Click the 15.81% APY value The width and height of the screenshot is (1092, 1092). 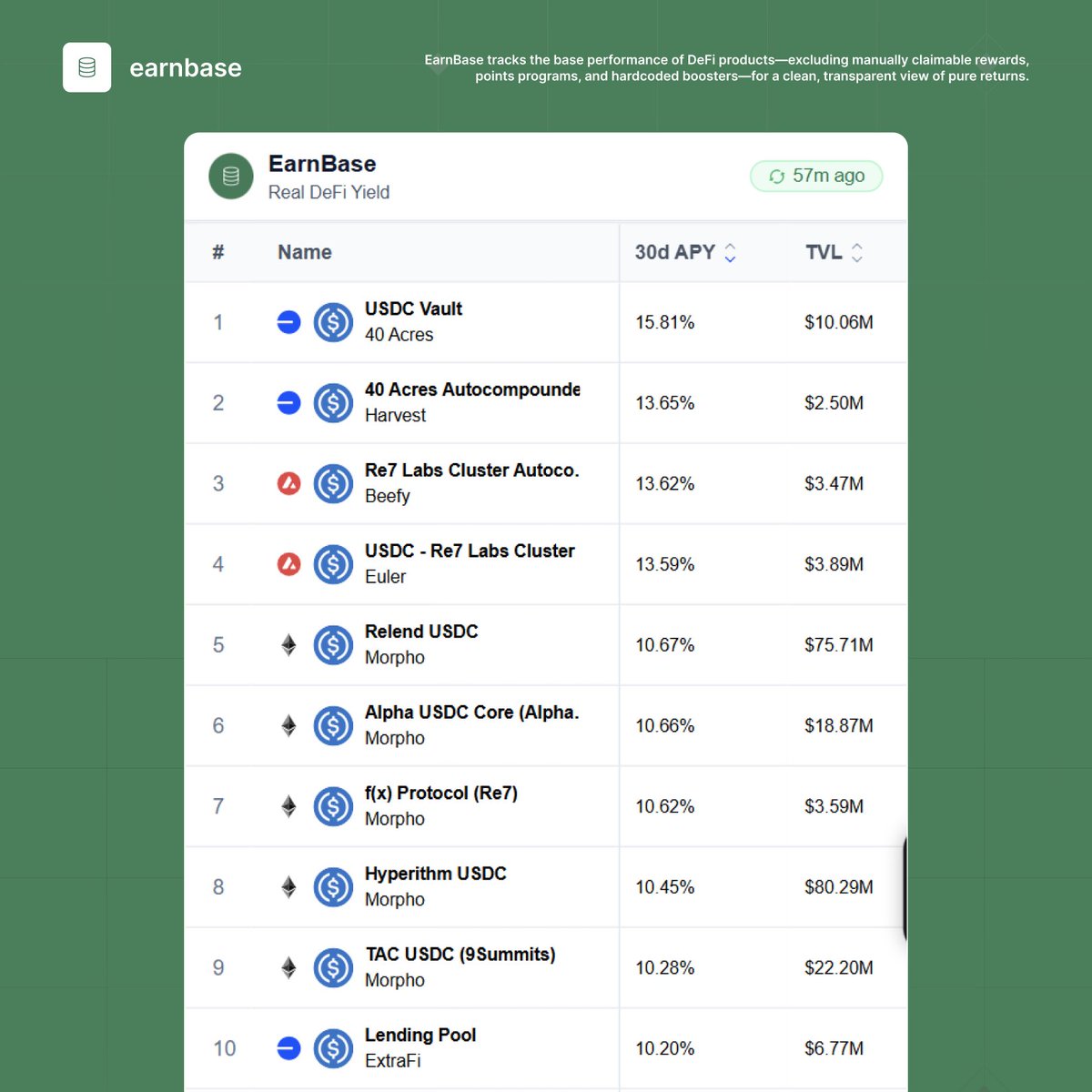pyautogui.click(x=665, y=322)
